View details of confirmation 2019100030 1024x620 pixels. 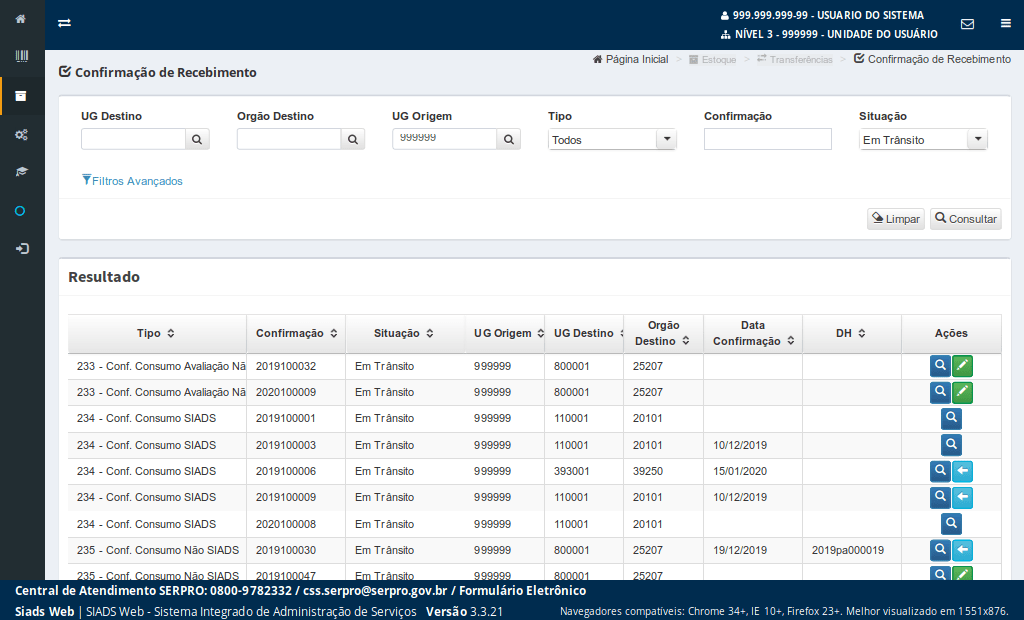click(940, 550)
